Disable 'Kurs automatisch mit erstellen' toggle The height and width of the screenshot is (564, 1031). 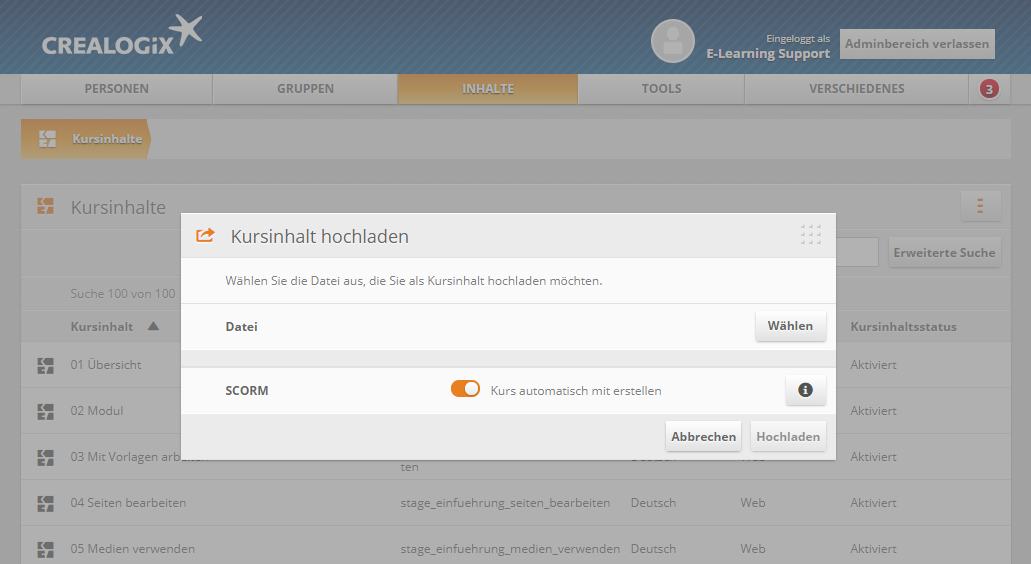pyautogui.click(x=465, y=389)
